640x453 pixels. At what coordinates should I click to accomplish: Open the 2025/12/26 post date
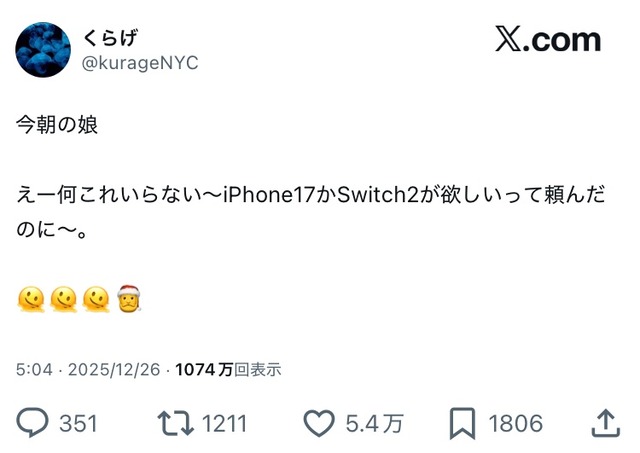point(114,370)
